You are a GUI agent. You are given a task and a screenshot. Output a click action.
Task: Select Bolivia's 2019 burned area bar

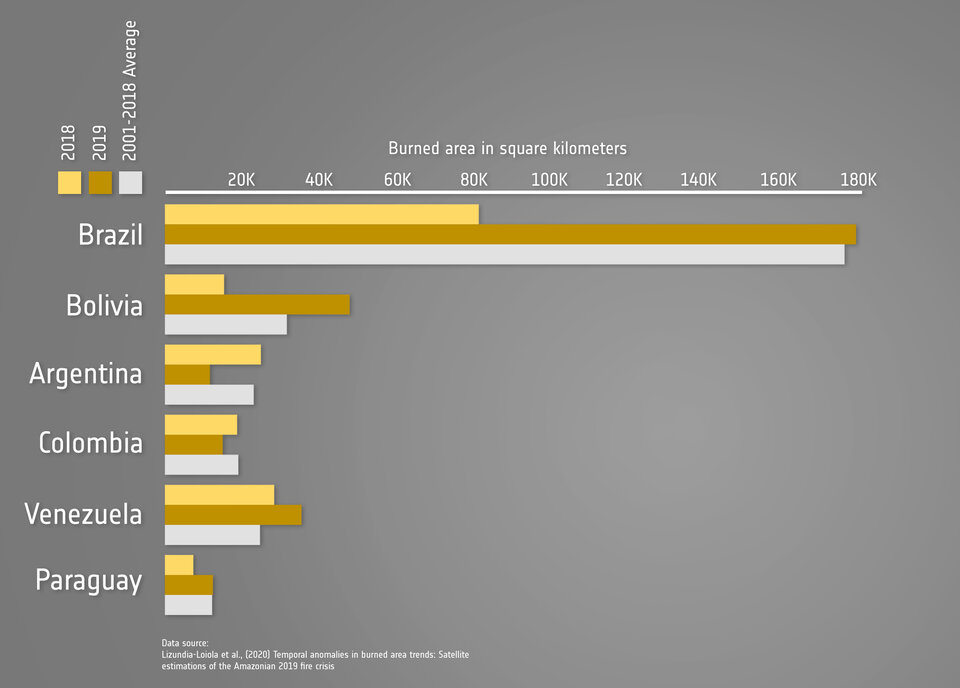tap(257, 305)
